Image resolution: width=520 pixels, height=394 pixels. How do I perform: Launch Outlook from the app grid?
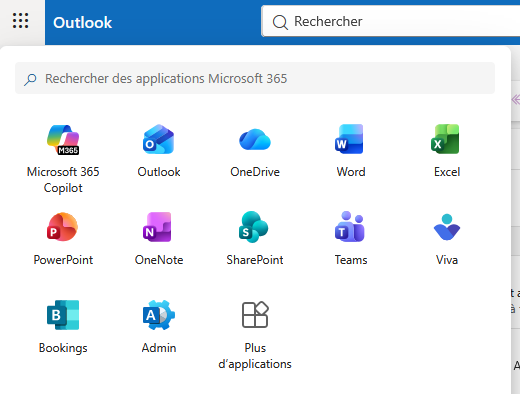point(159,151)
